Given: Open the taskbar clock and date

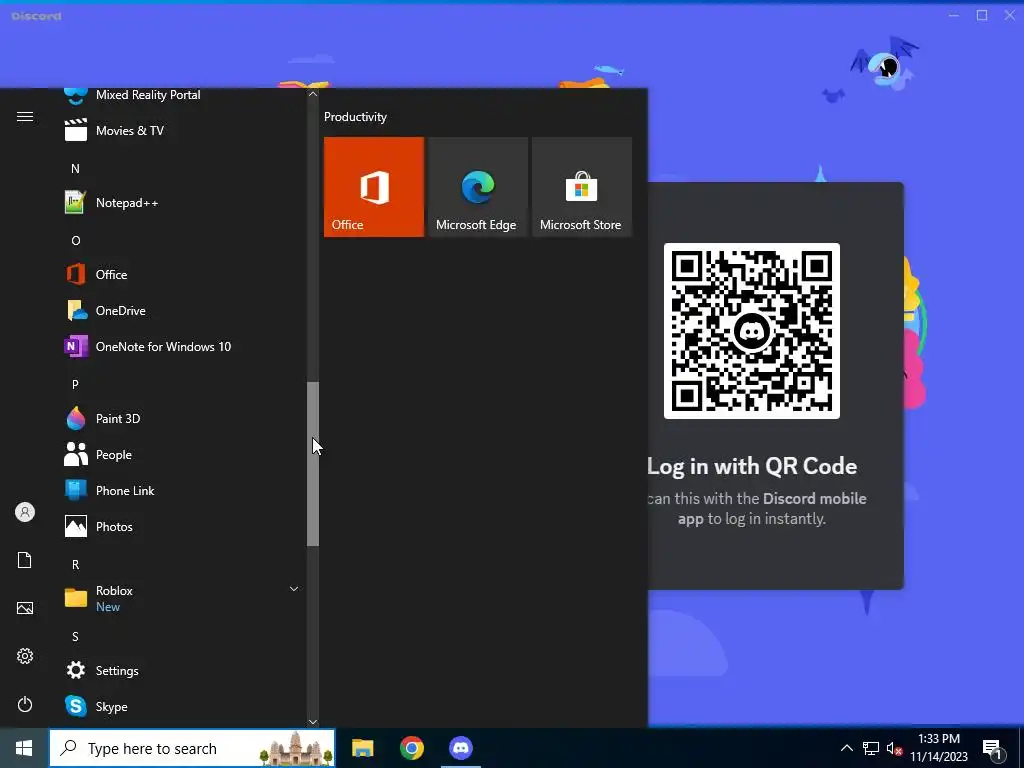Looking at the screenshot, I should point(939,748).
